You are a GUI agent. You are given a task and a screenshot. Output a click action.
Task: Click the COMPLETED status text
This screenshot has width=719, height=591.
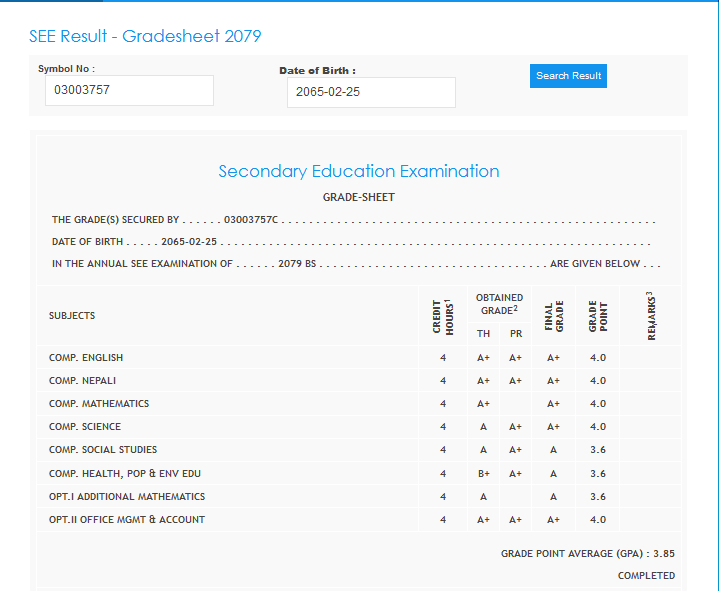point(646,576)
